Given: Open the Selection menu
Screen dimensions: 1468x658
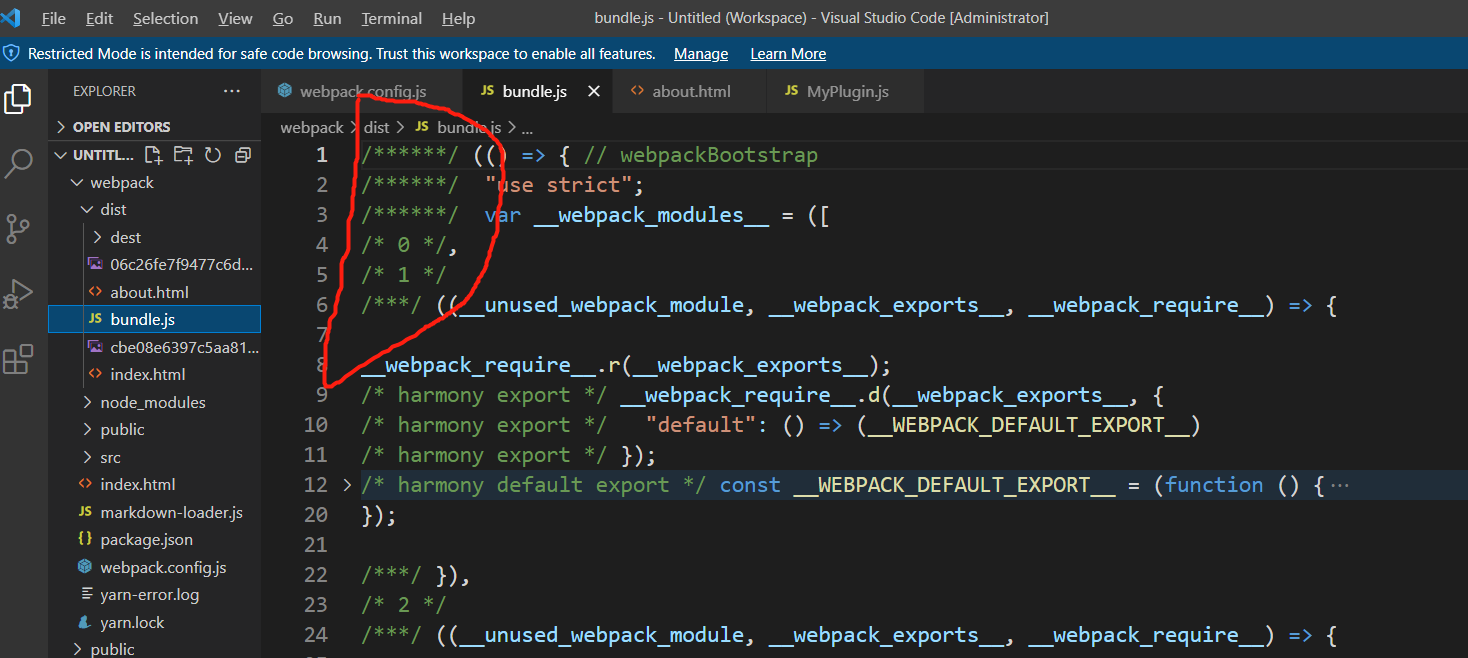Looking at the screenshot, I should (x=165, y=19).
